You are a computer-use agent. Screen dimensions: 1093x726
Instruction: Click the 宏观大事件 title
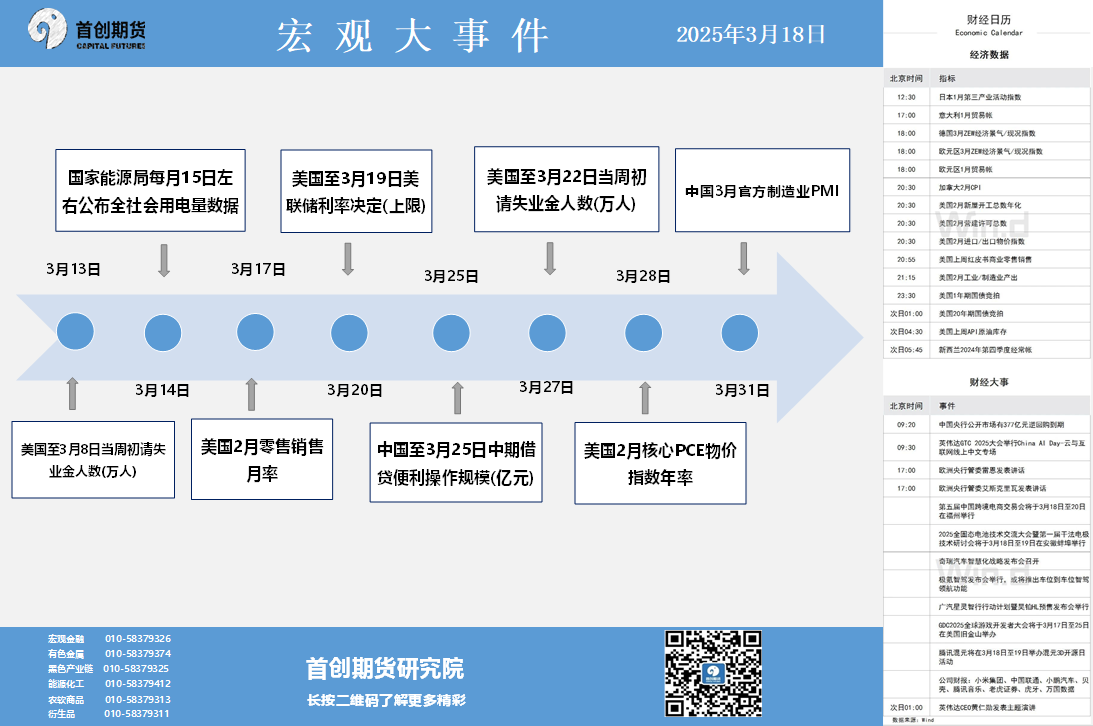[413, 36]
